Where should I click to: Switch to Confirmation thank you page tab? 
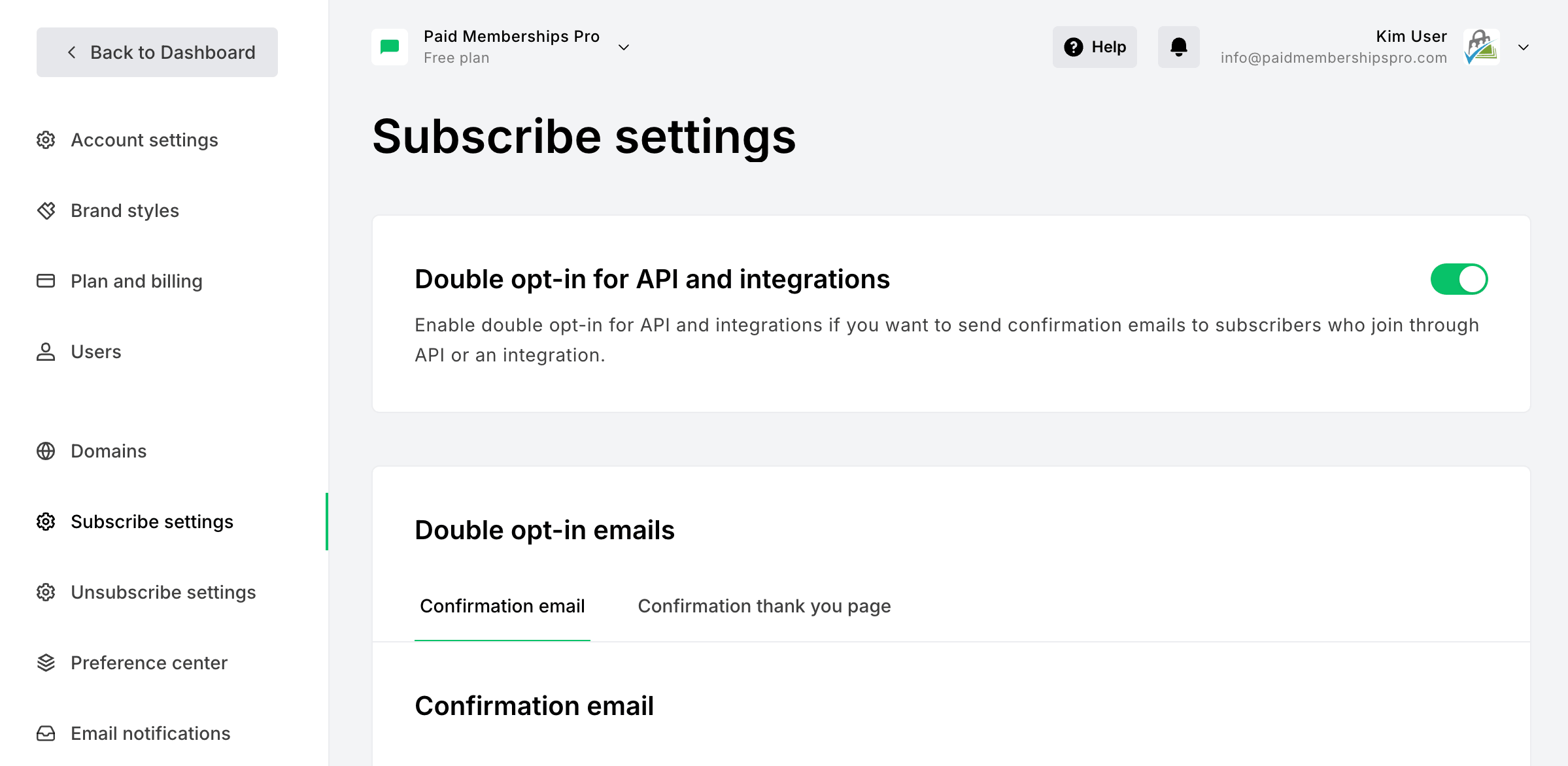click(x=764, y=606)
